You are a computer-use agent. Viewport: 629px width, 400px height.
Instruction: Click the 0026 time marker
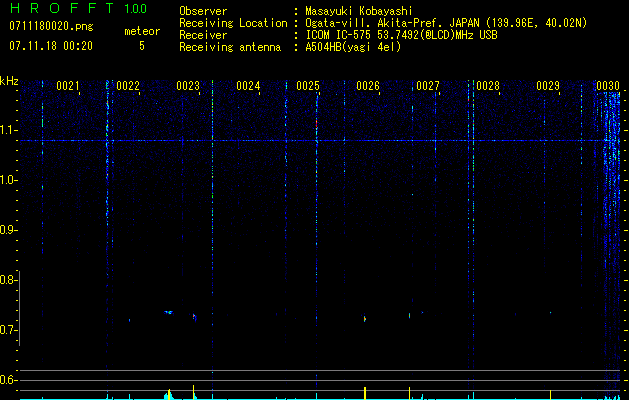[x=368, y=86]
